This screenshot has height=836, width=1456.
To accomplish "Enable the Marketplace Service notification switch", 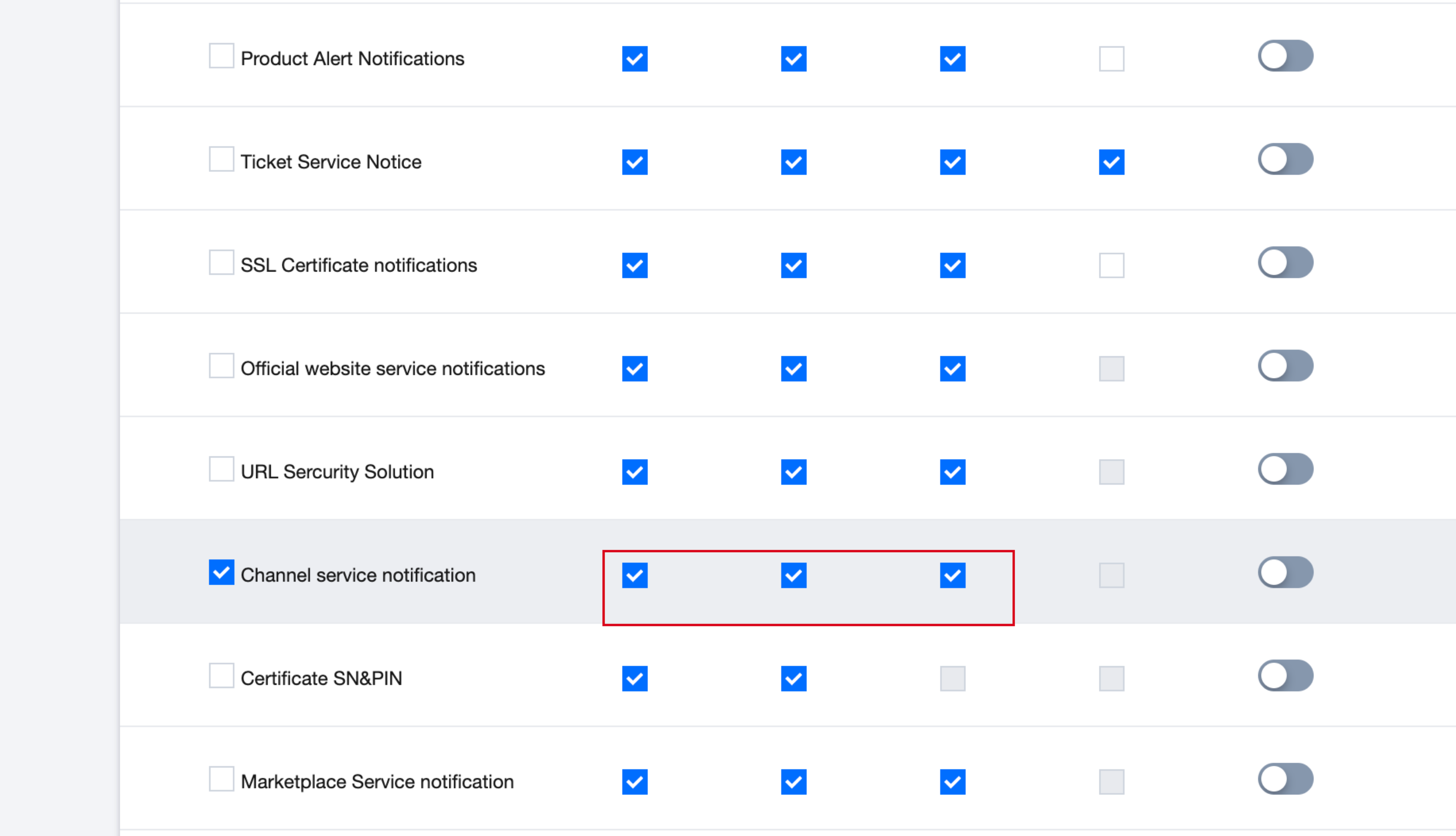I will [x=1286, y=779].
